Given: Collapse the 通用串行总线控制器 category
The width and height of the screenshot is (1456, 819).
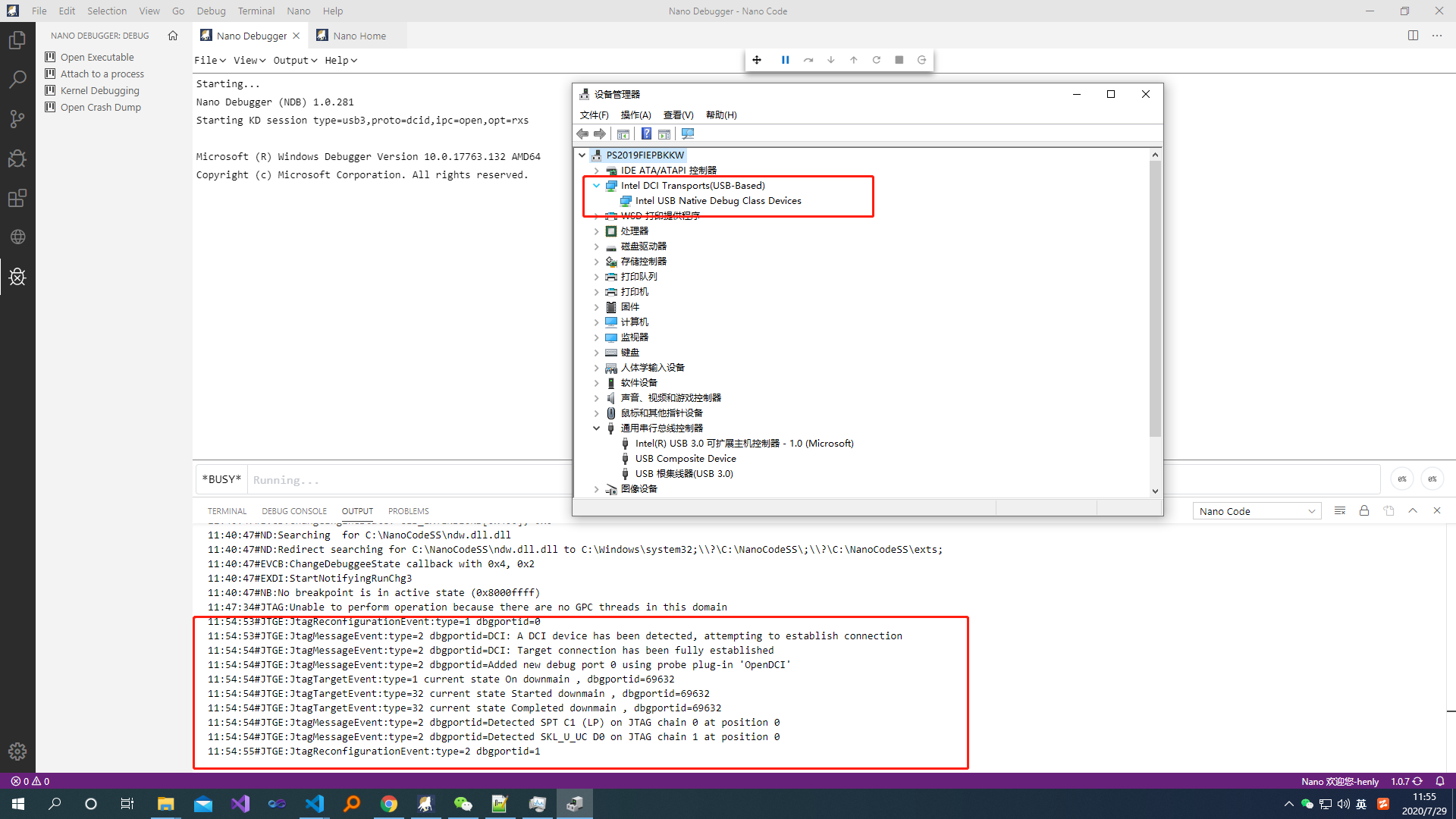Looking at the screenshot, I should tap(597, 428).
